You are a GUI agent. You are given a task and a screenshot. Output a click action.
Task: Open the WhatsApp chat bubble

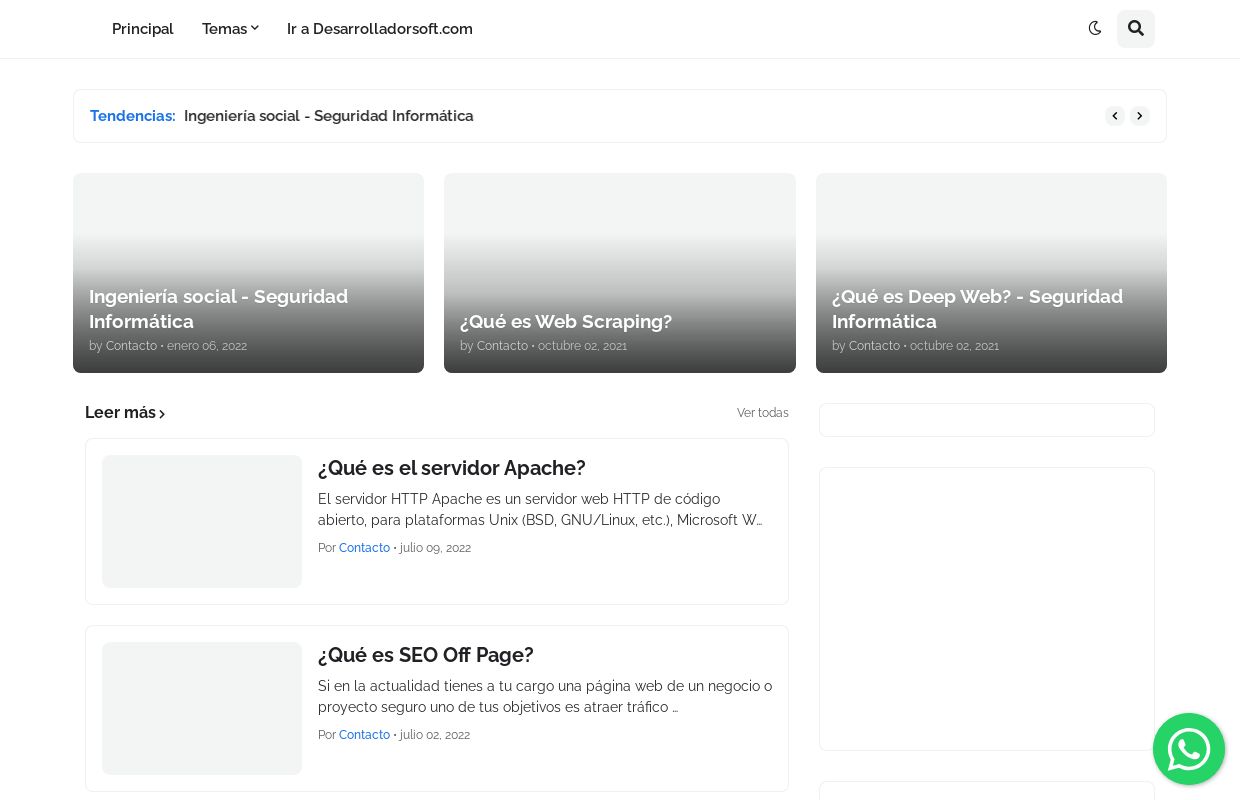[1188, 749]
